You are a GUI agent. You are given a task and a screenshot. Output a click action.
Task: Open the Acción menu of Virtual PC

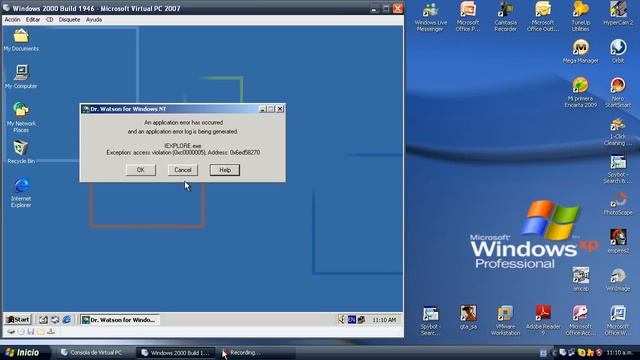pos(12,20)
